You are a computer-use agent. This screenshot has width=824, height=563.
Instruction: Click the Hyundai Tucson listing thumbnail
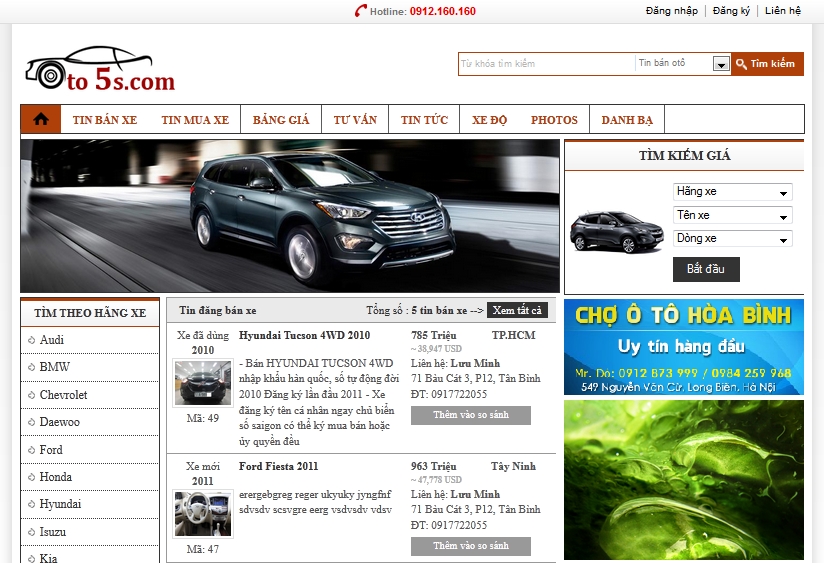(203, 383)
